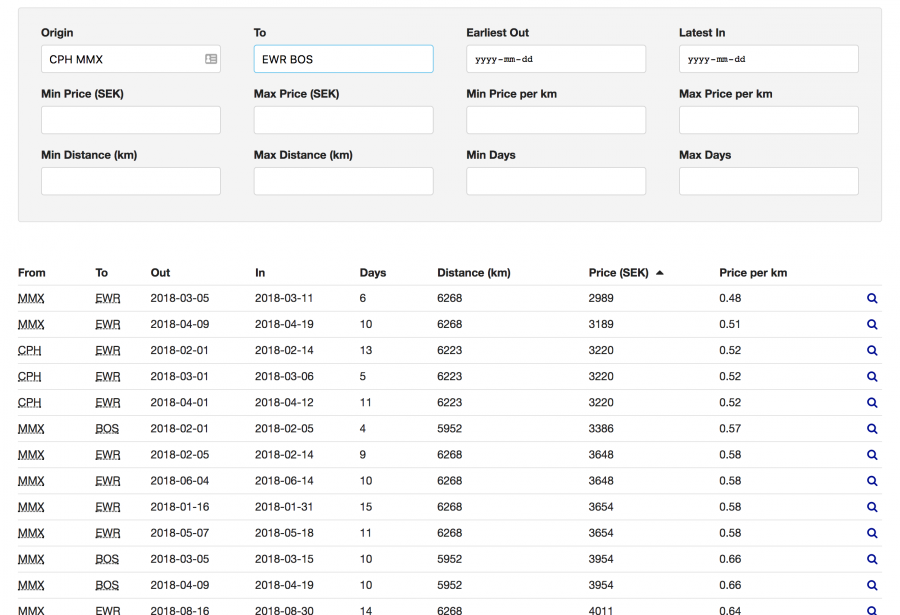
Task: Sort by the Days column header
Action: coord(372,273)
